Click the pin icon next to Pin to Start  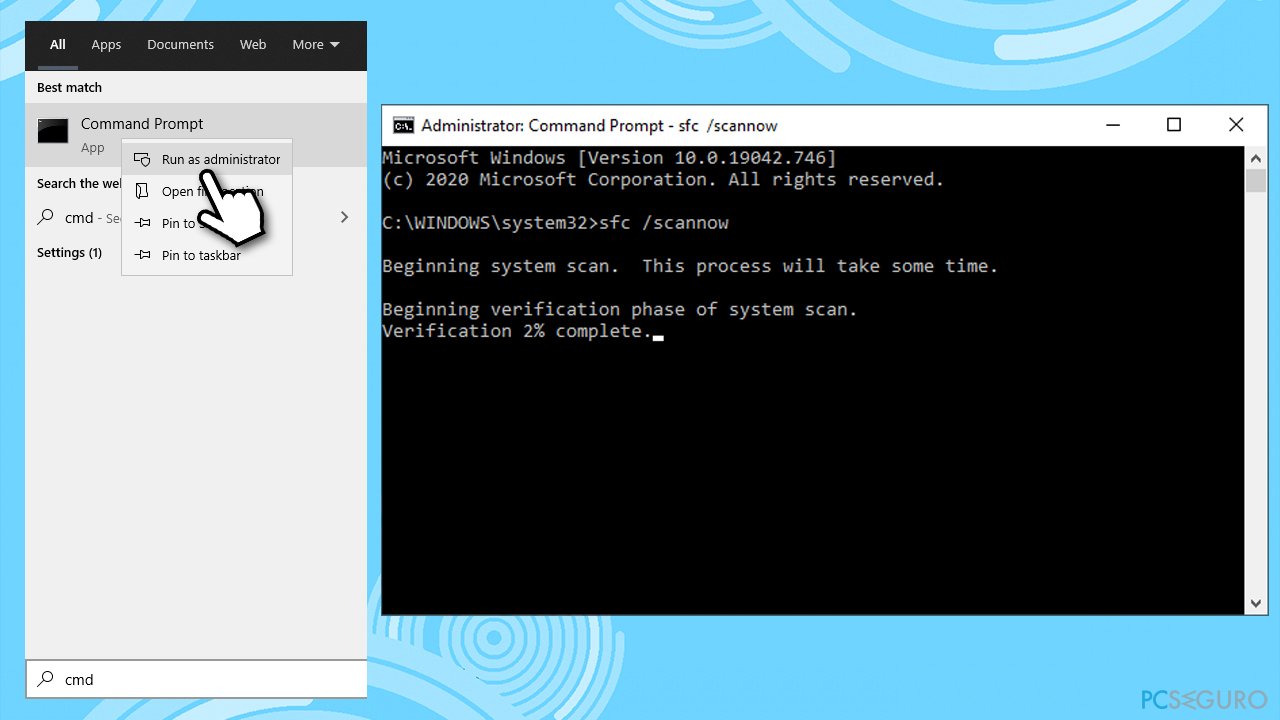[x=143, y=223]
